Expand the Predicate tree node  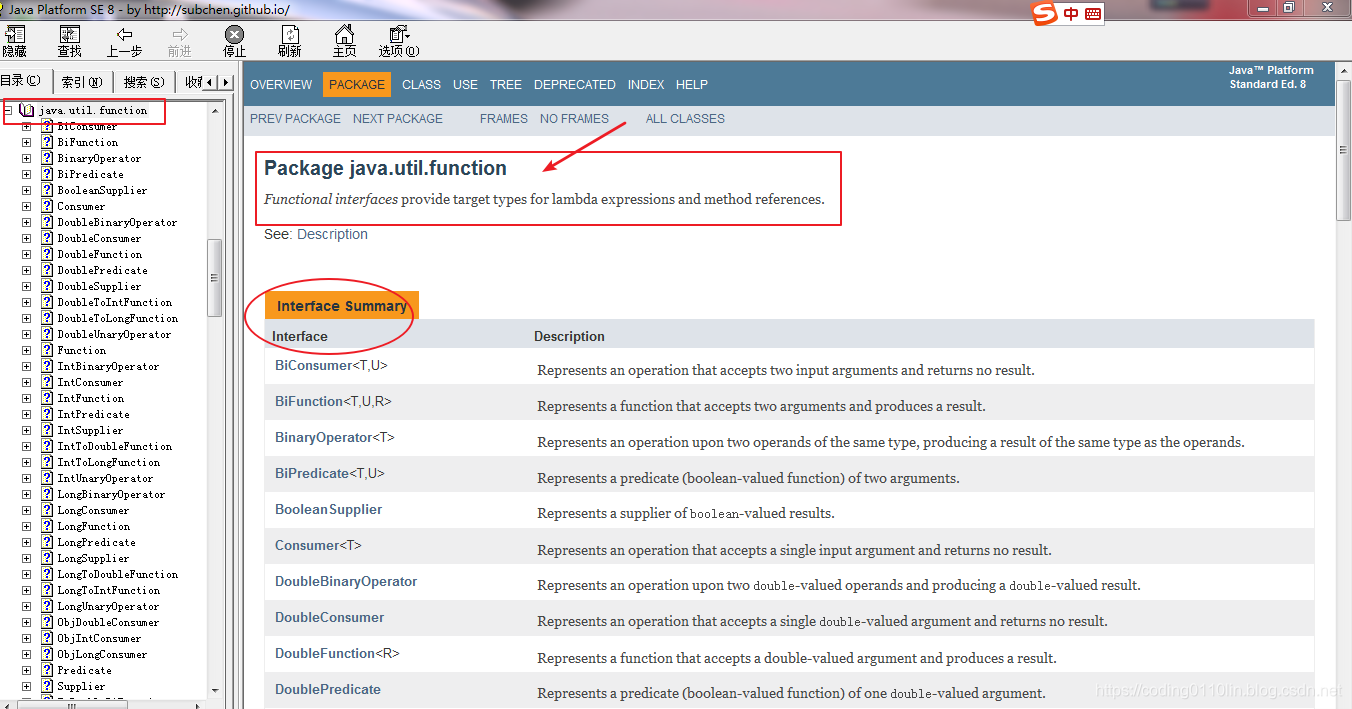pyautogui.click(x=27, y=670)
